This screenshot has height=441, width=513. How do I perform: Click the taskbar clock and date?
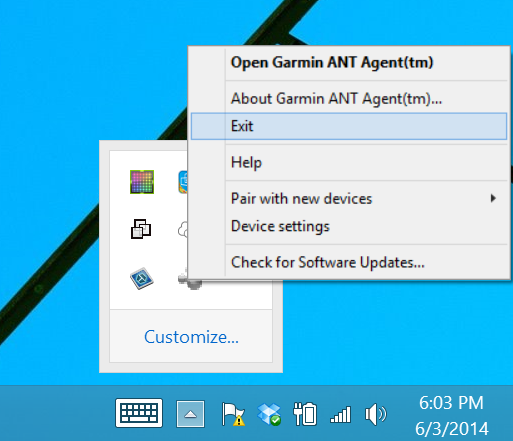coord(452,415)
